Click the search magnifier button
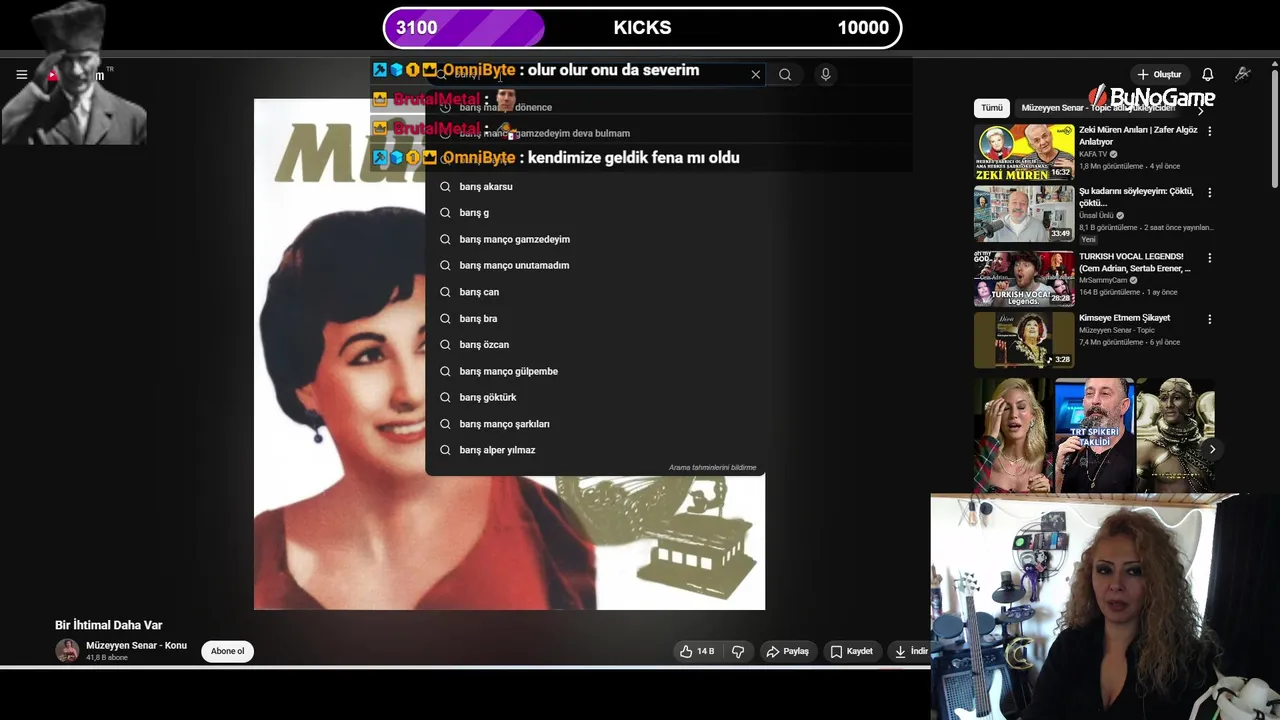This screenshot has height=720, width=1280. (785, 74)
